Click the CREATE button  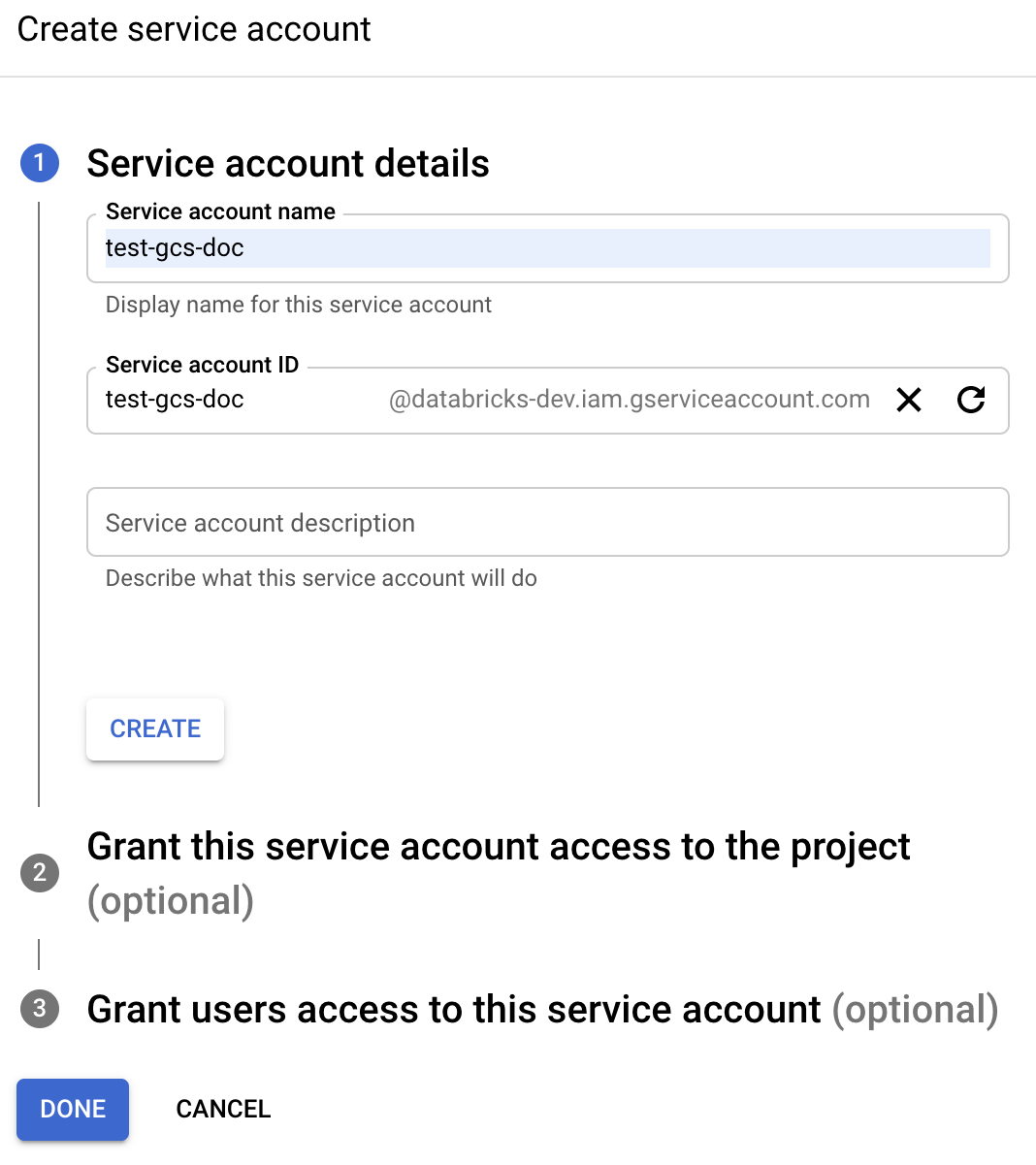(154, 728)
